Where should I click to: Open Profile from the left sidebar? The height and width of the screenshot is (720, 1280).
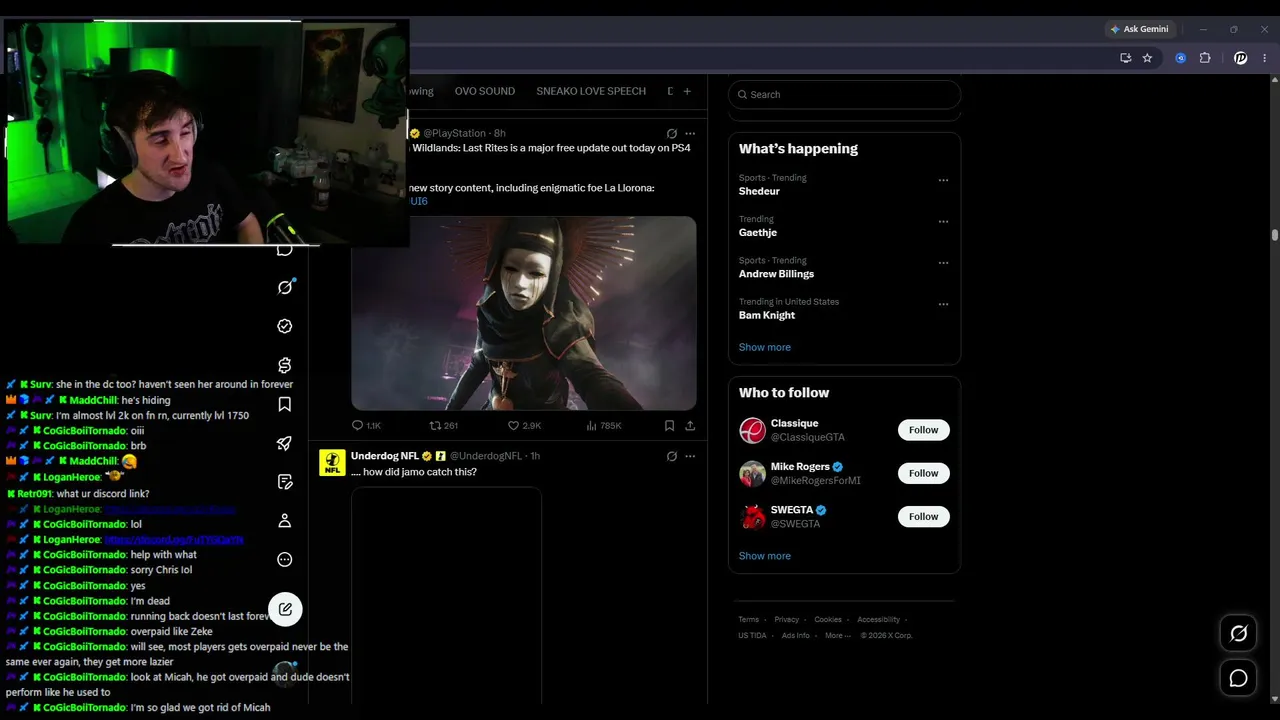(x=285, y=521)
